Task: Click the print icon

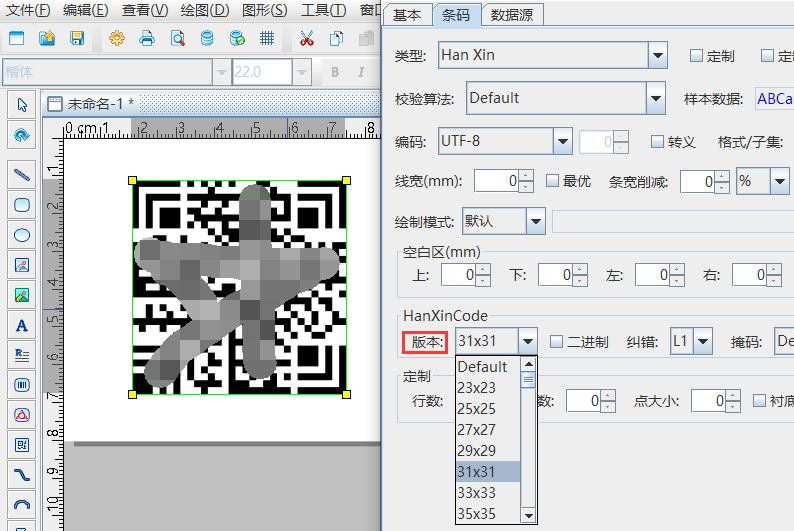Action: click(147, 38)
